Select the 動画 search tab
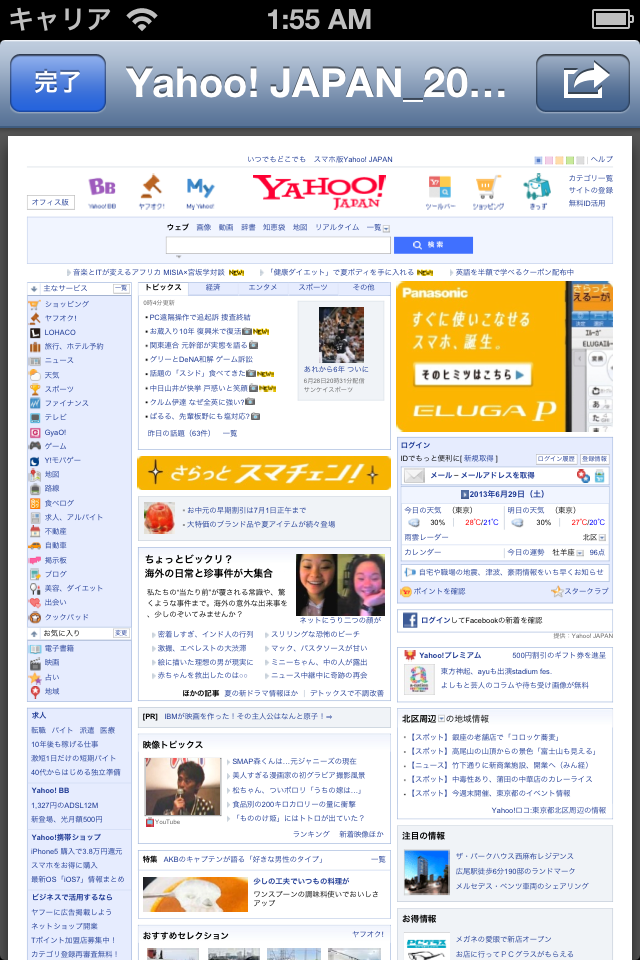The height and width of the screenshot is (960, 640). tap(226, 227)
